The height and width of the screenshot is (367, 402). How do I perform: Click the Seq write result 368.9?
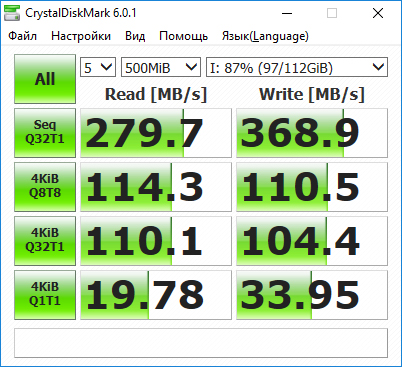[x=312, y=133]
